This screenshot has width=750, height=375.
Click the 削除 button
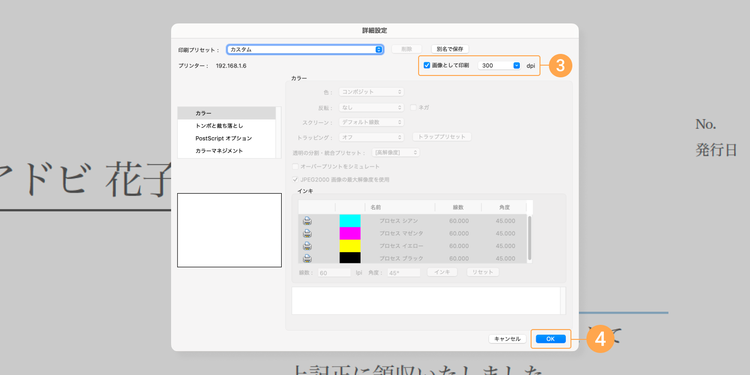pyautogui.click(x=407, y=49)
